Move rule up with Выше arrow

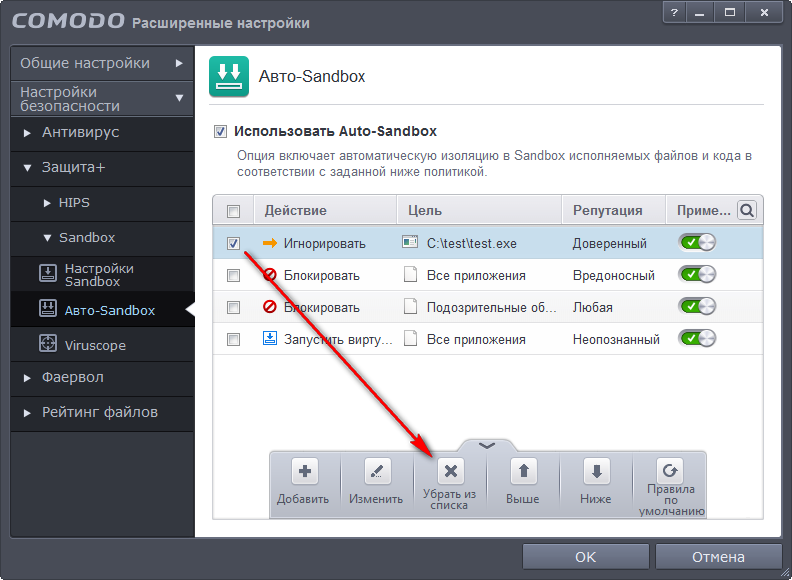523,472
